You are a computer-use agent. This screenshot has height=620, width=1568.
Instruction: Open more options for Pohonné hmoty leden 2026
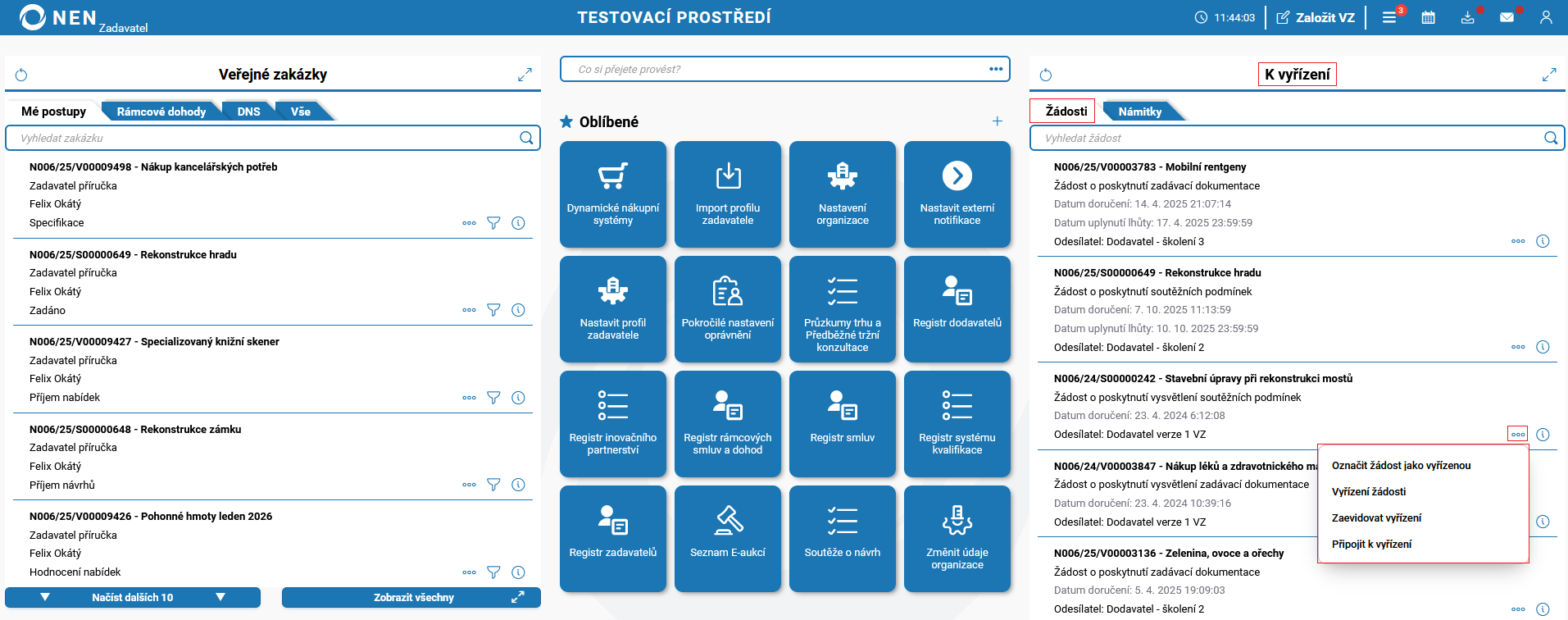click(x=469, y=572)
